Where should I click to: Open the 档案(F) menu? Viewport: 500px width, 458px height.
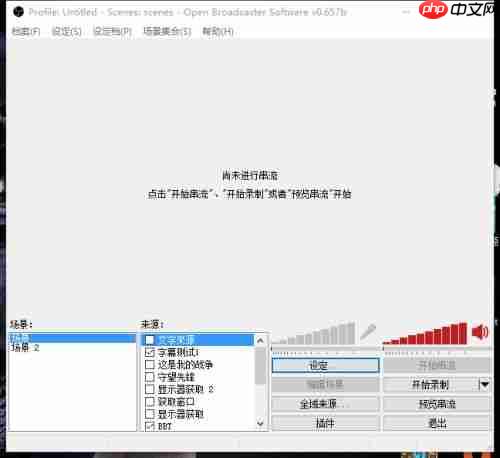click(x=26, y=32)
